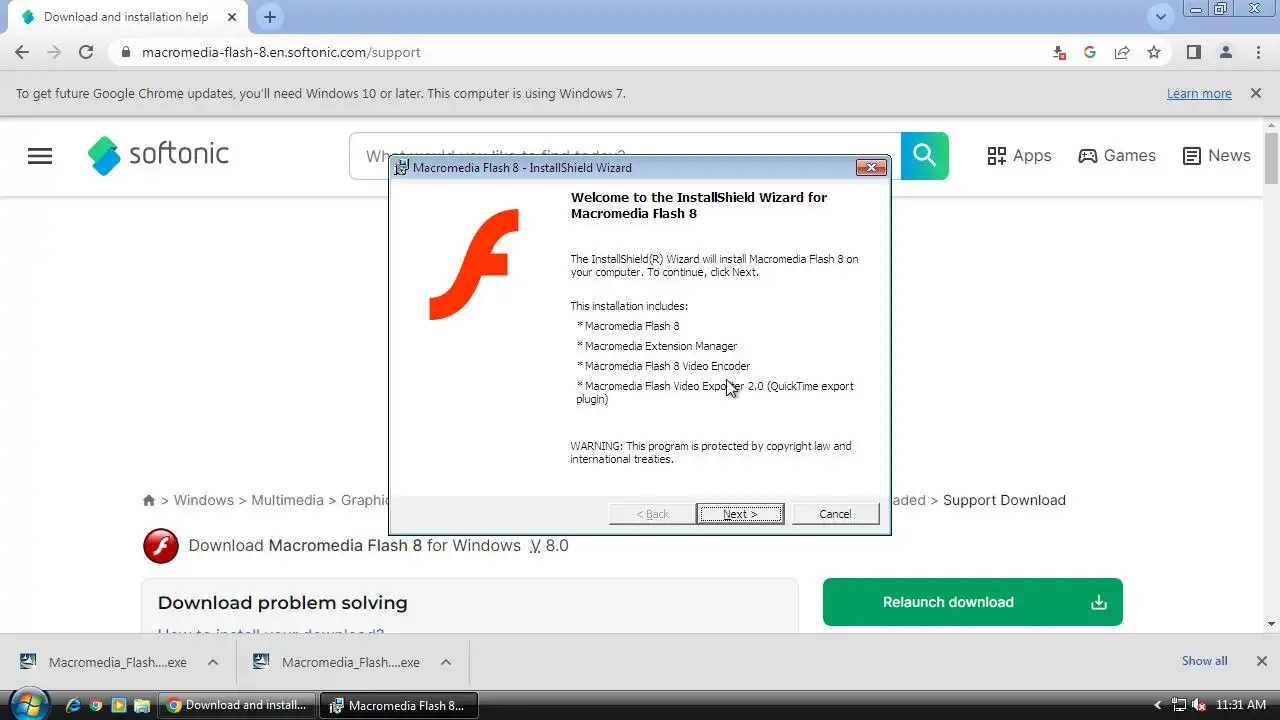The image size is (1280, 720).
Task: Open second Macromedia_Flash exe download item
Action: pos(338,662)
